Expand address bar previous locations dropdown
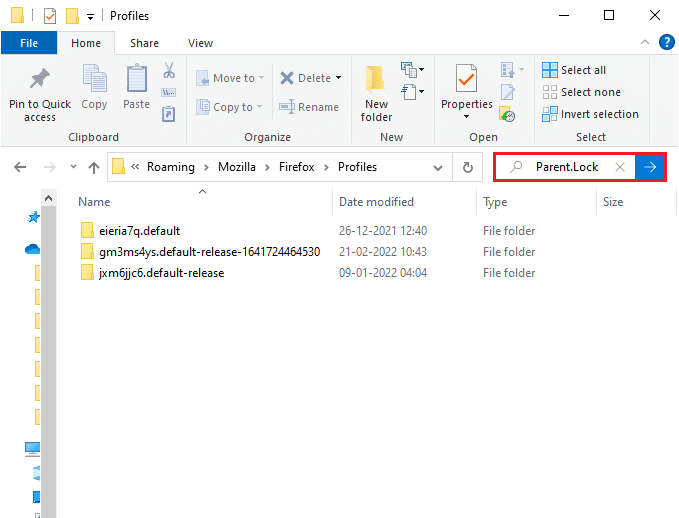Screen dimensions: 679x518 [x=438, y=168]
